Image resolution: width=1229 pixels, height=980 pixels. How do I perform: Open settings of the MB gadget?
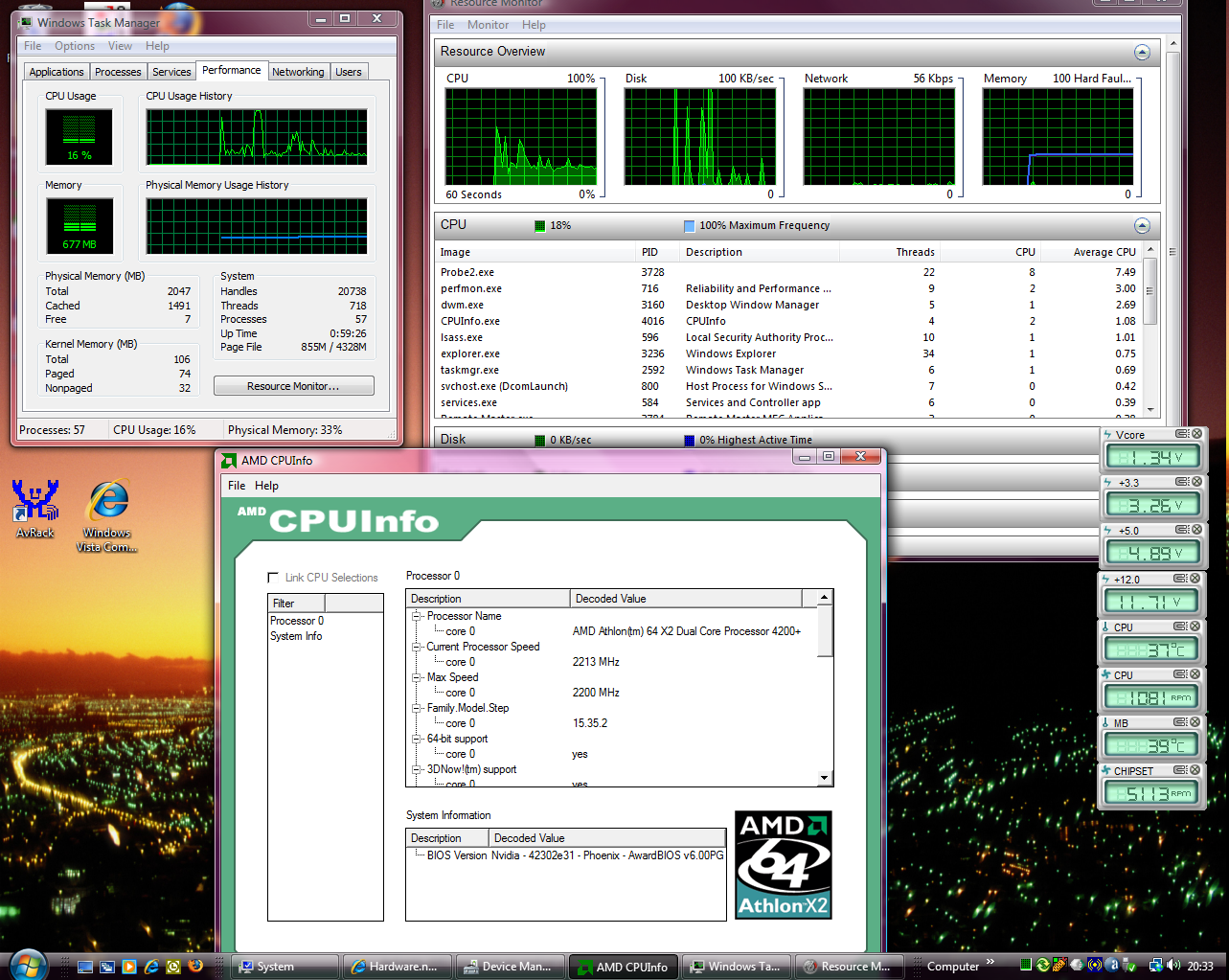coord(1180,722)
